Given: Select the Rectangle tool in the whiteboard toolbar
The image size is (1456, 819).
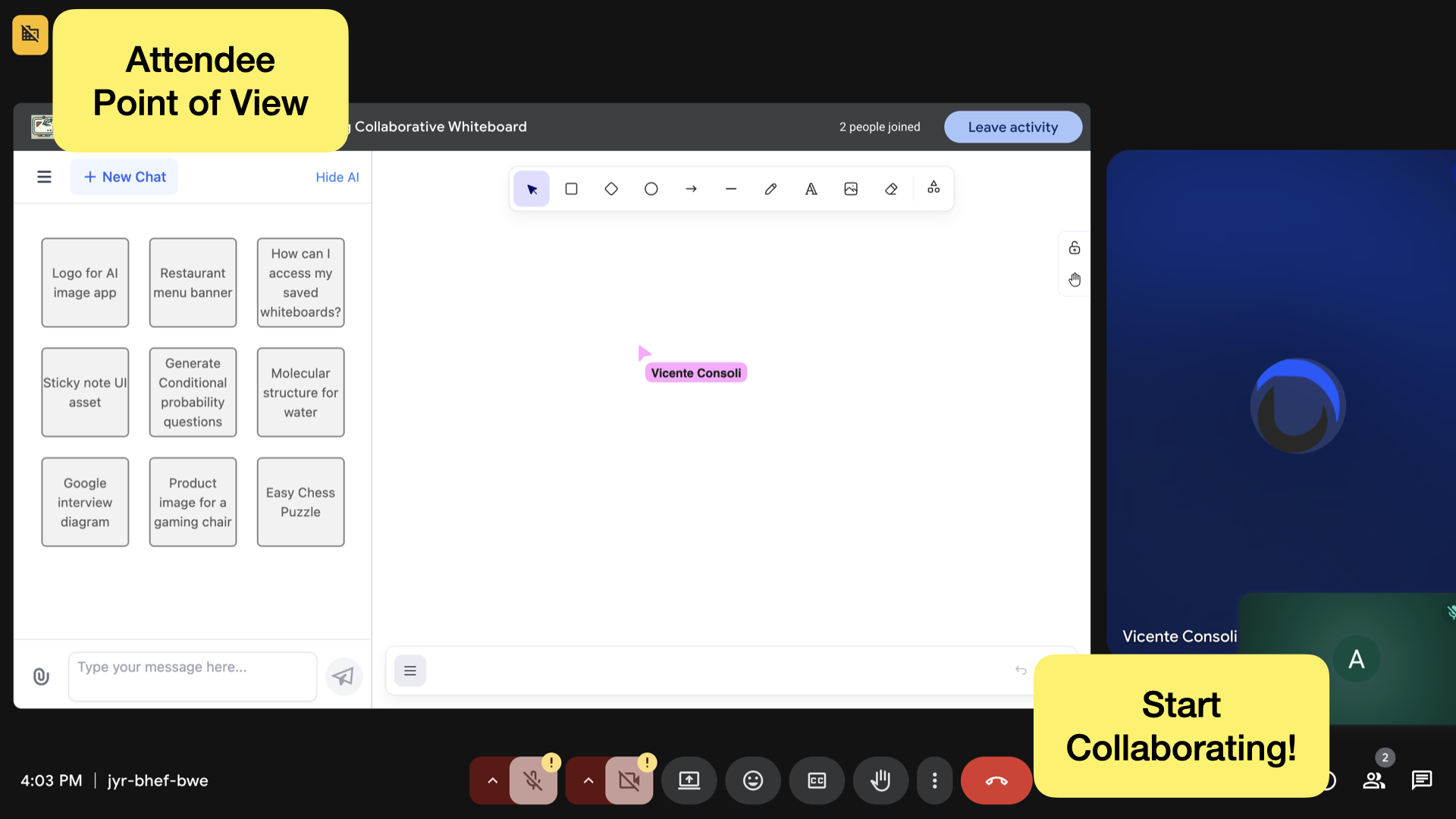Looking at the screenshot, I should point(571,188).
